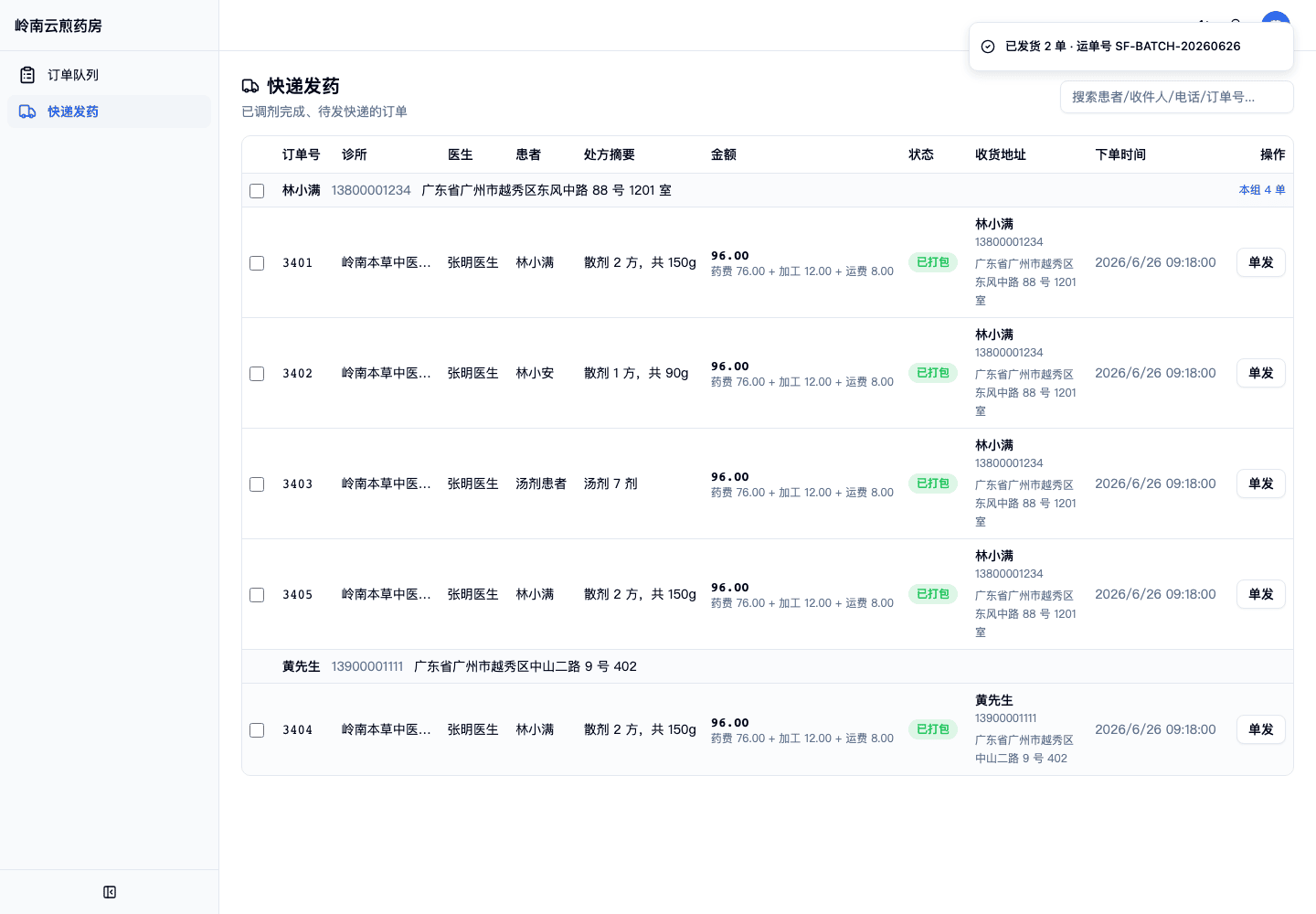Tick the checkbox for order 3405
Image resolution: width=1316 pixels, height=914 pixels.
click(x=257, y=595)
